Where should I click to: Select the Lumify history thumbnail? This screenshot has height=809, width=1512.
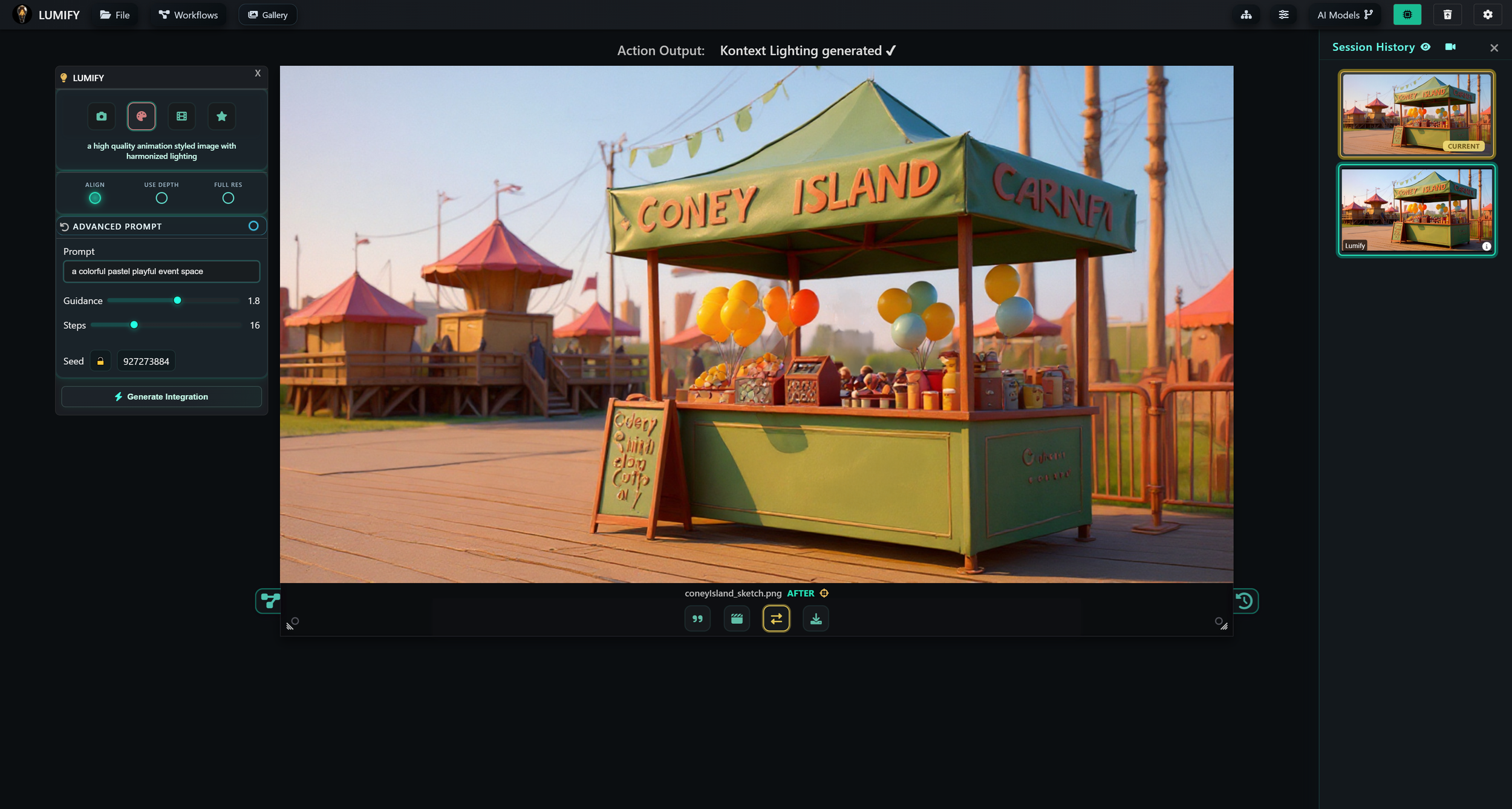(x=1416, y=210)
